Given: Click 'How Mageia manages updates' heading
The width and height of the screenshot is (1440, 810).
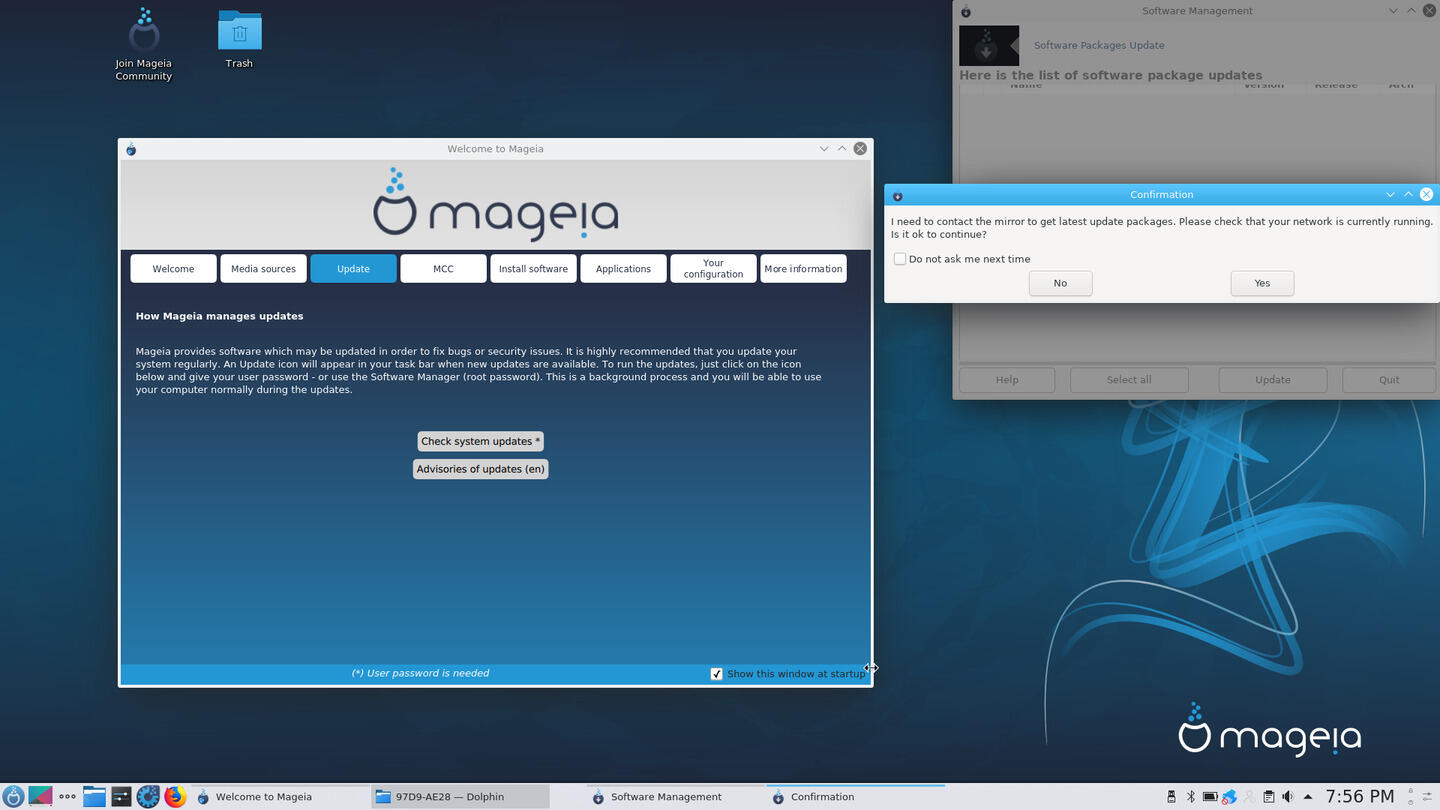Looking at the screenshot, I should click(219, 316).
